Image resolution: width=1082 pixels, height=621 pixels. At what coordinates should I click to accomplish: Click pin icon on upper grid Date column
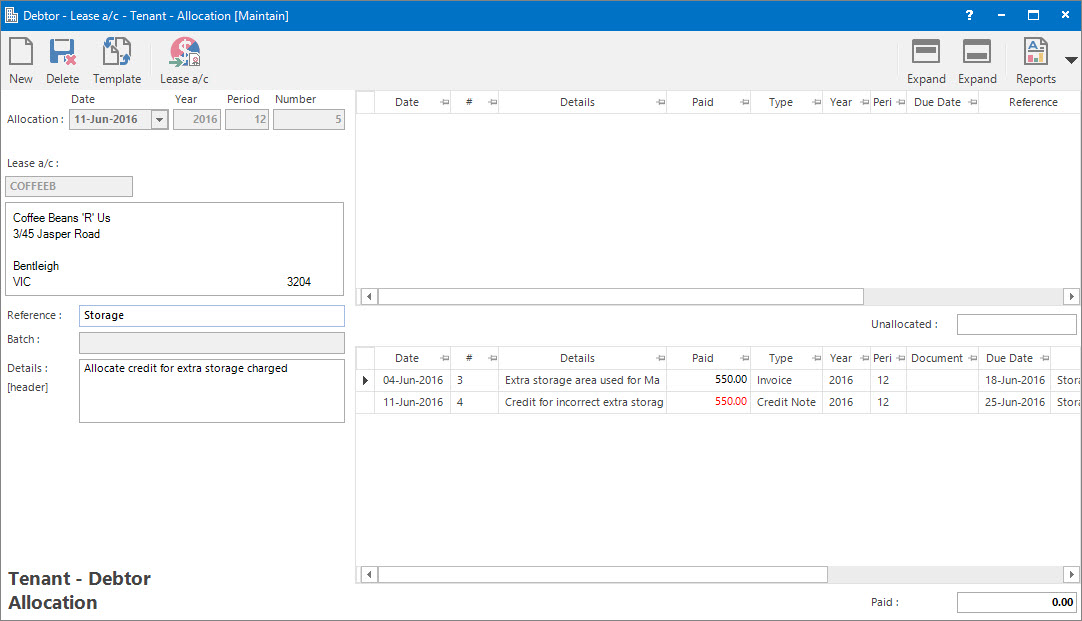[444, 102]
